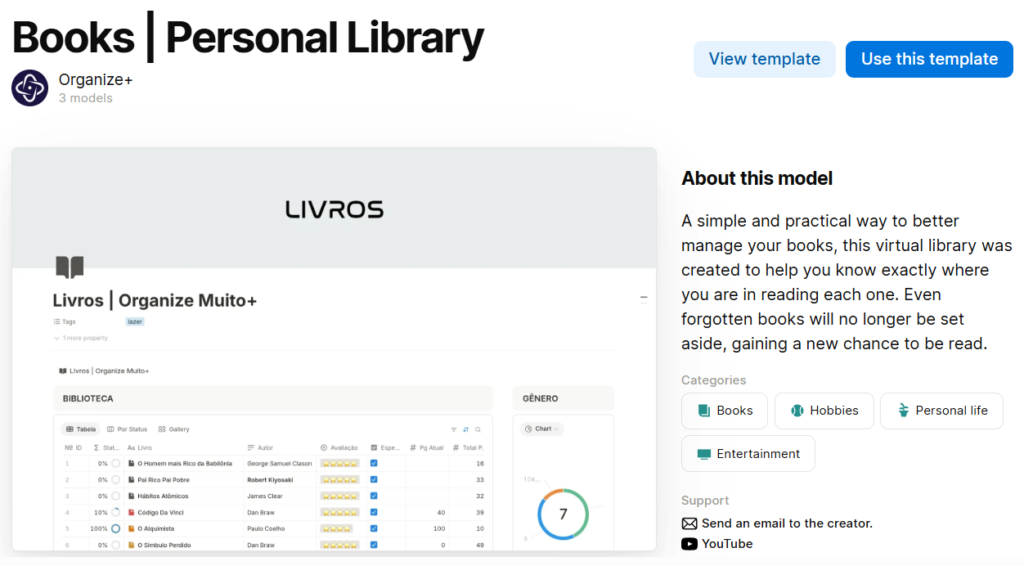
Task: Click the collapse dash beside the Livros page title
Action: [x=643, y=298]
